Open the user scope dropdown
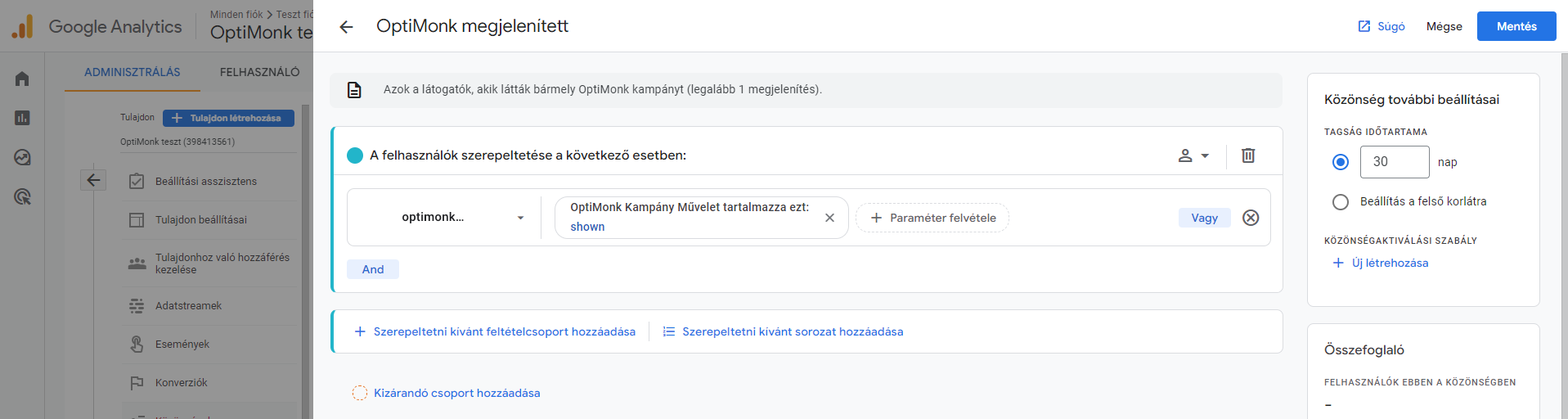This screenshot has height=419, width=1568. click(1193, 155)
